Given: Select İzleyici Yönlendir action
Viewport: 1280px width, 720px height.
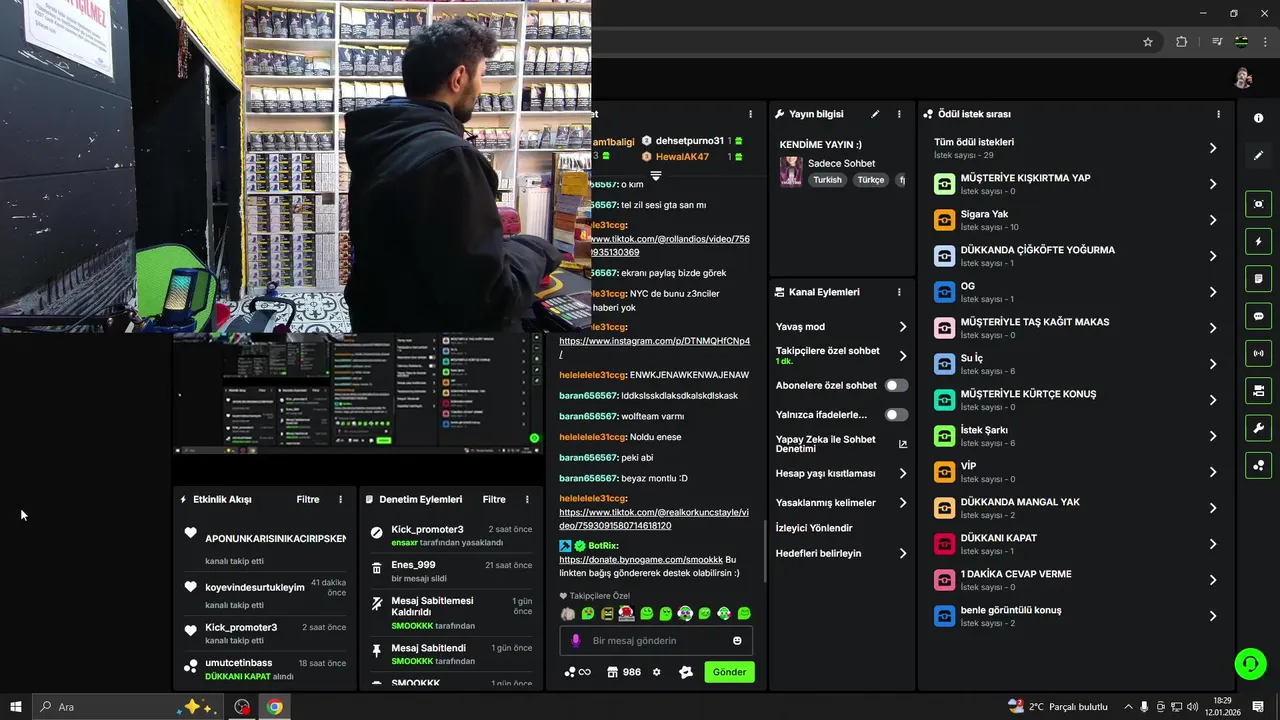Looking at the screenshot, I should point(814,528).
